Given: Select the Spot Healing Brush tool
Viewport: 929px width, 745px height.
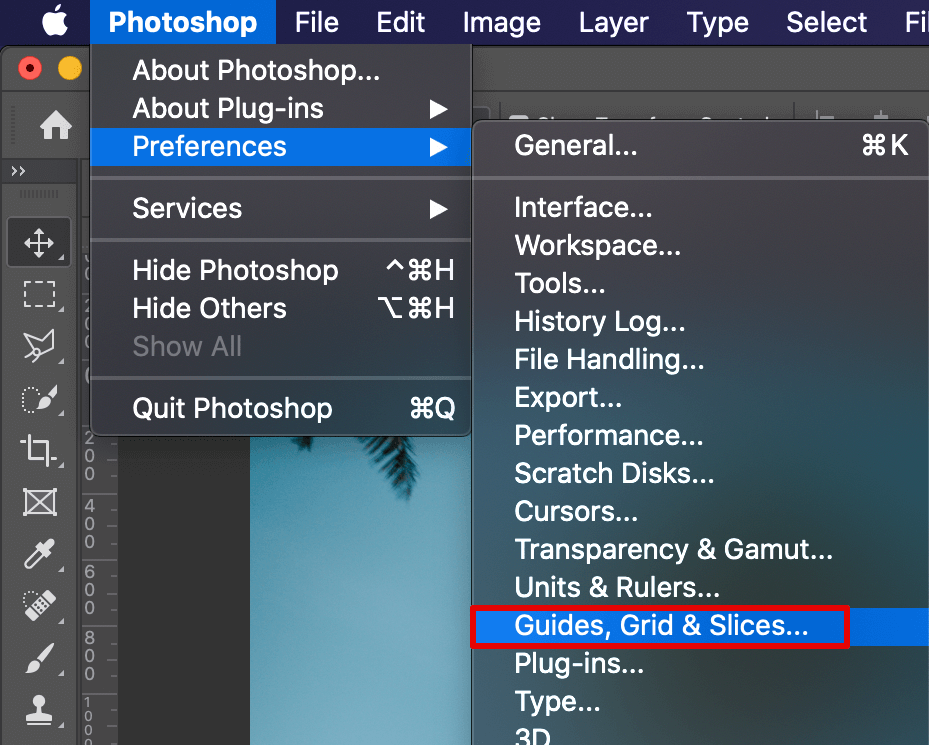Looking at the screenshot, I should click(39, 606).
